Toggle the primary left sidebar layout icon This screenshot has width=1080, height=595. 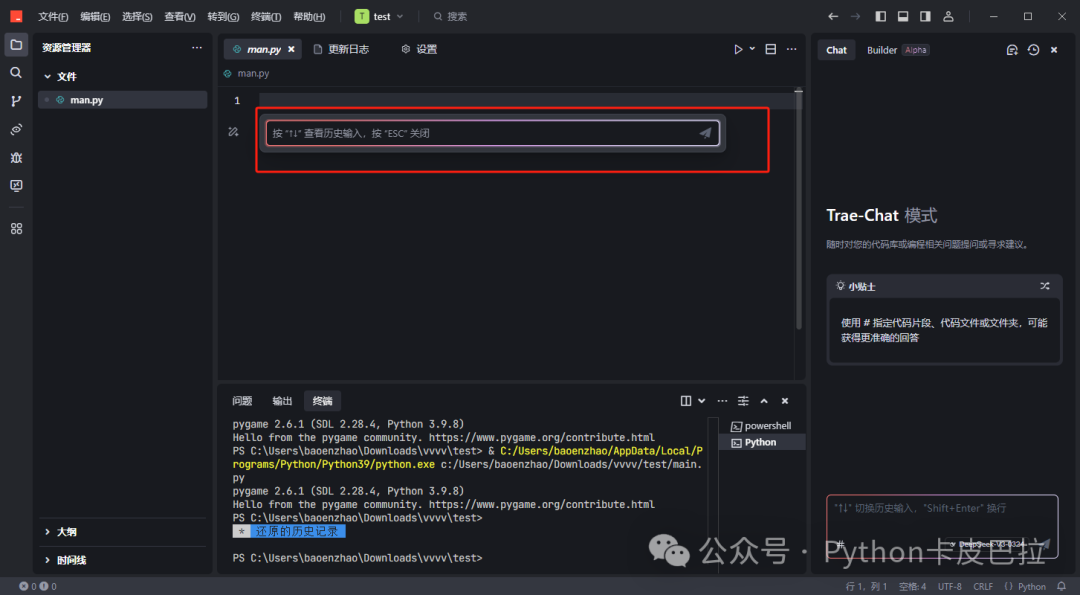(880, 17)
